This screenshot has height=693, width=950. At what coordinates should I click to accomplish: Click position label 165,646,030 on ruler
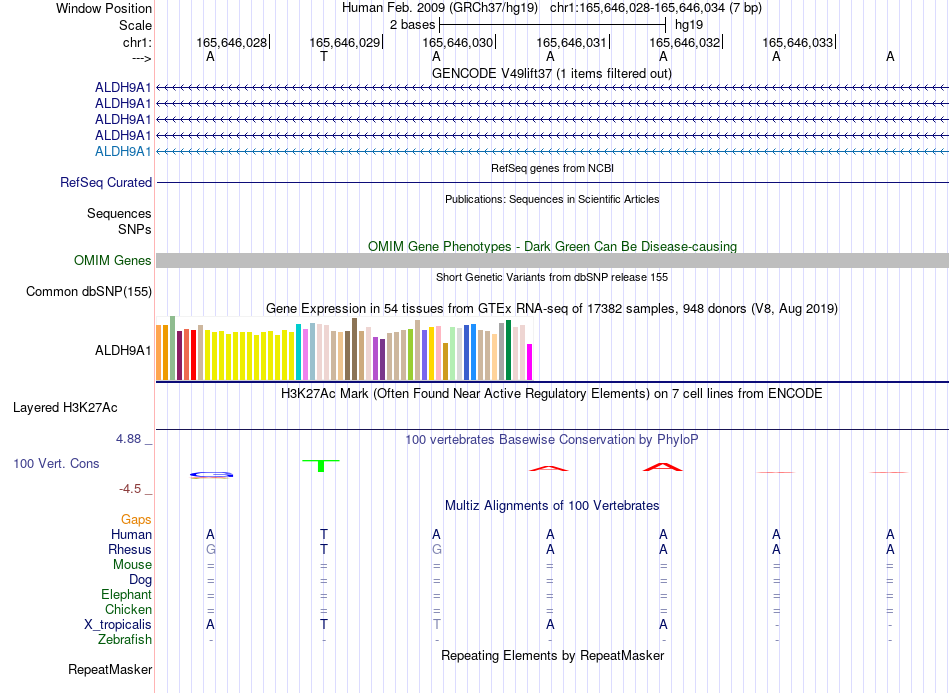point(457,42)
